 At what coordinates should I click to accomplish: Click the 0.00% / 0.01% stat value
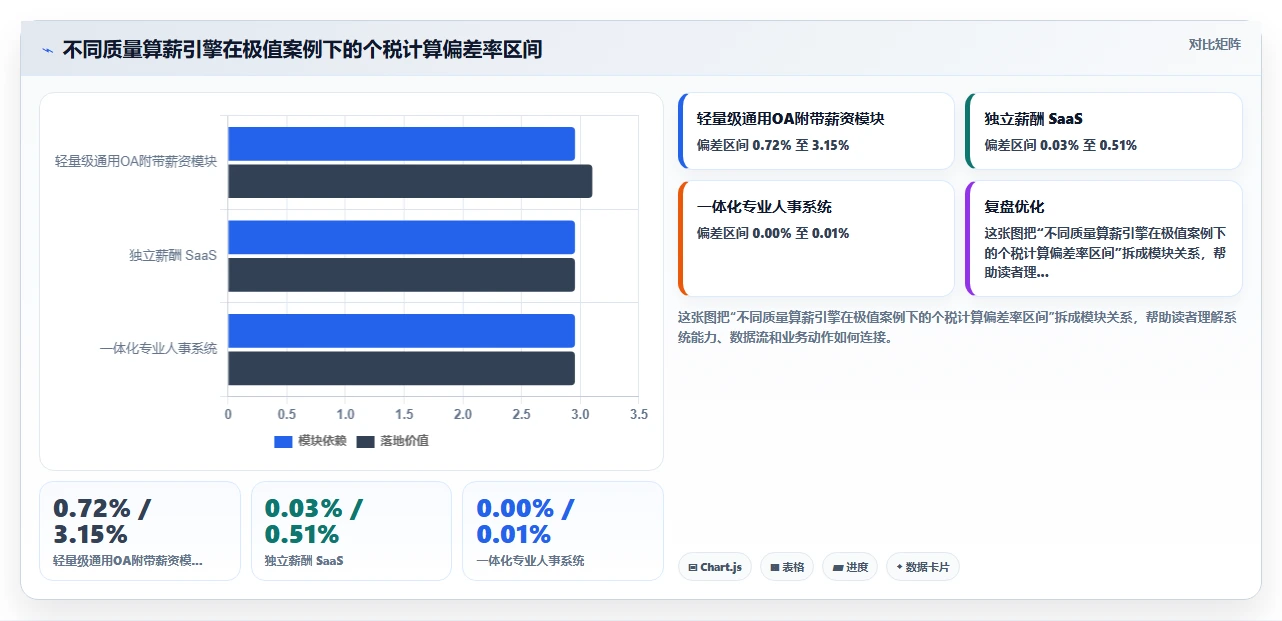[x=525, y=521]
